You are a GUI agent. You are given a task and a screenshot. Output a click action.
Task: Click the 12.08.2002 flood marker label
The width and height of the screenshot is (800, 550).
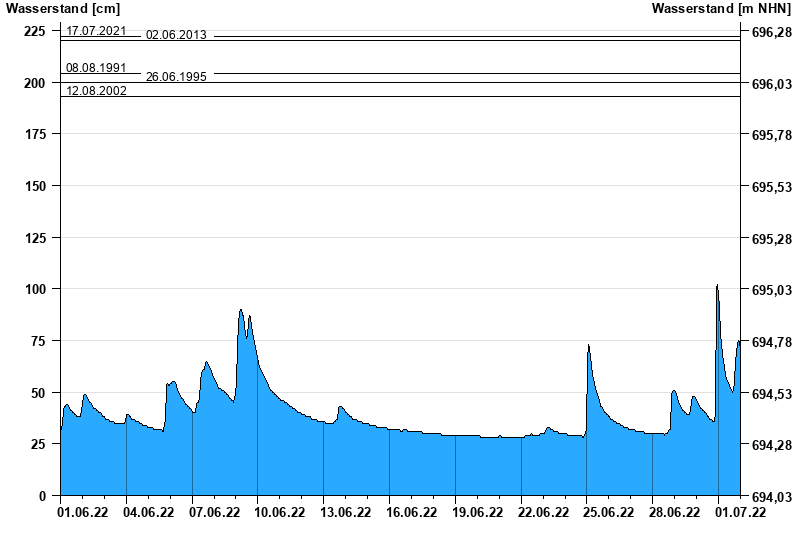(96, 91)
